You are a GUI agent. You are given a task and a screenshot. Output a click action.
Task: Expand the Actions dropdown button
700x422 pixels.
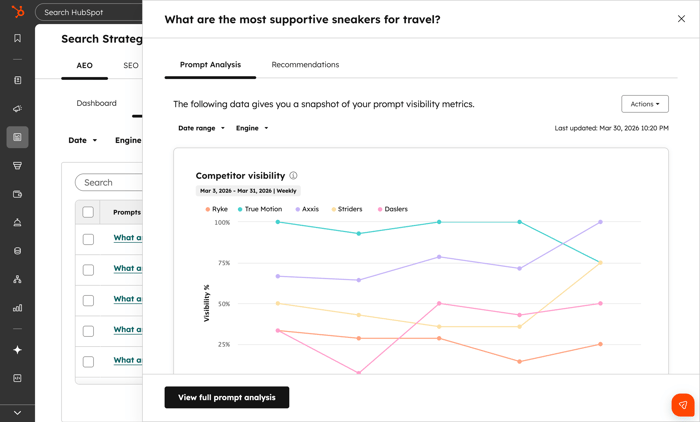[x=645, y=104]
